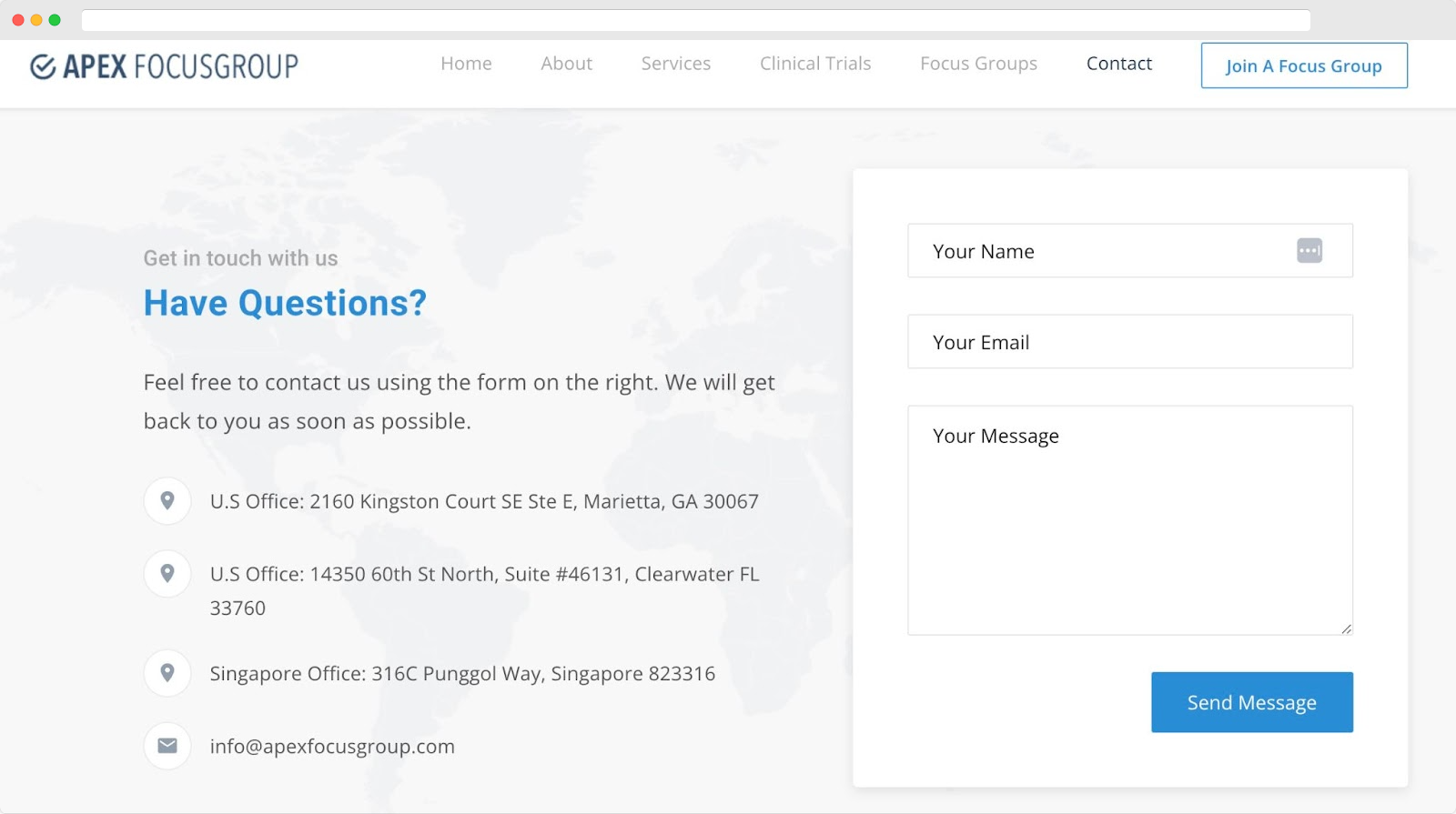The width and height of the screenshot is (1456, 814).
Task: Open the Focus Groups page
Action: [x=978, y=64]
